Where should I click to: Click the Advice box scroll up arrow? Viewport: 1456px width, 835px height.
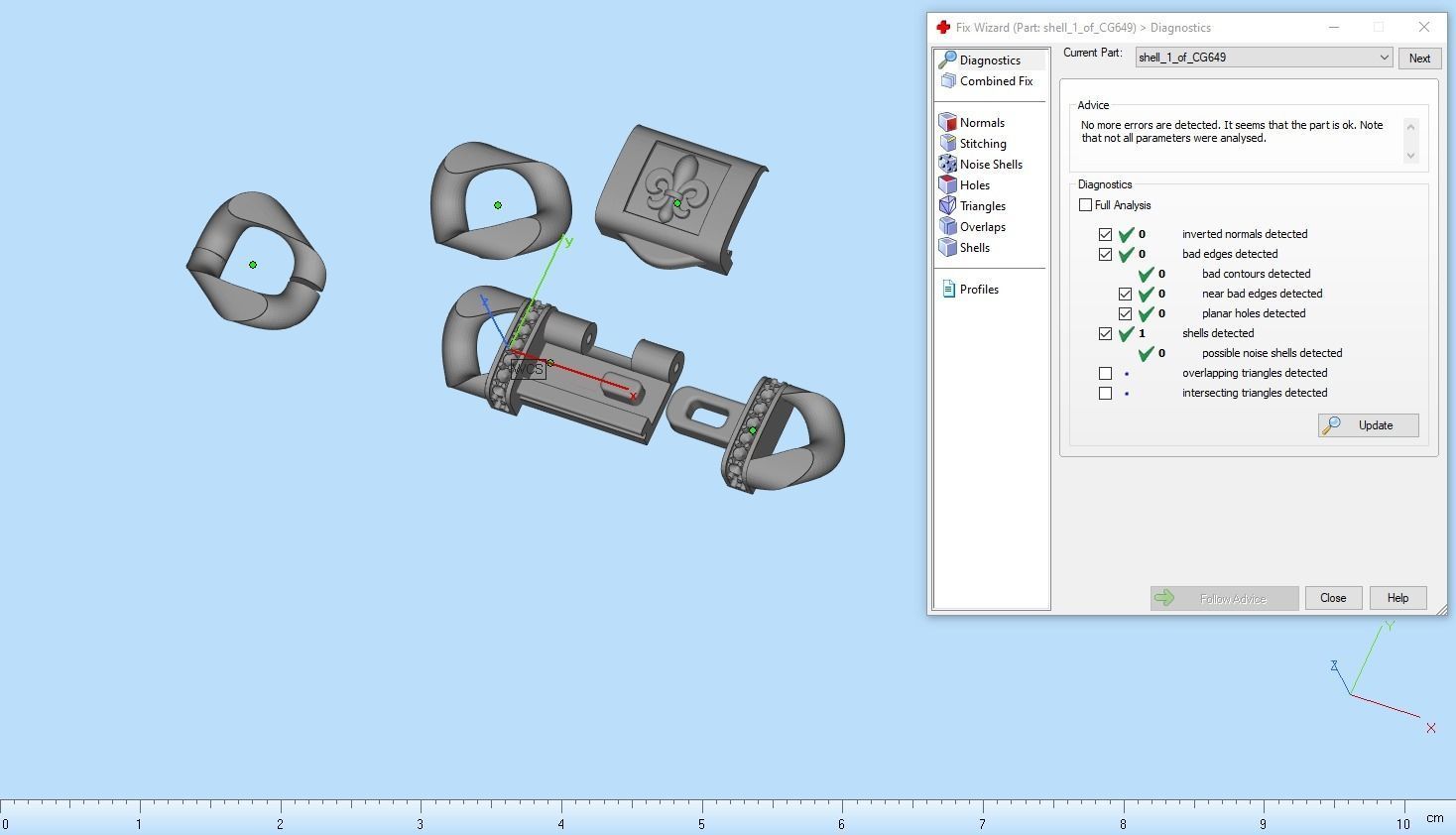coord(1411,126)
